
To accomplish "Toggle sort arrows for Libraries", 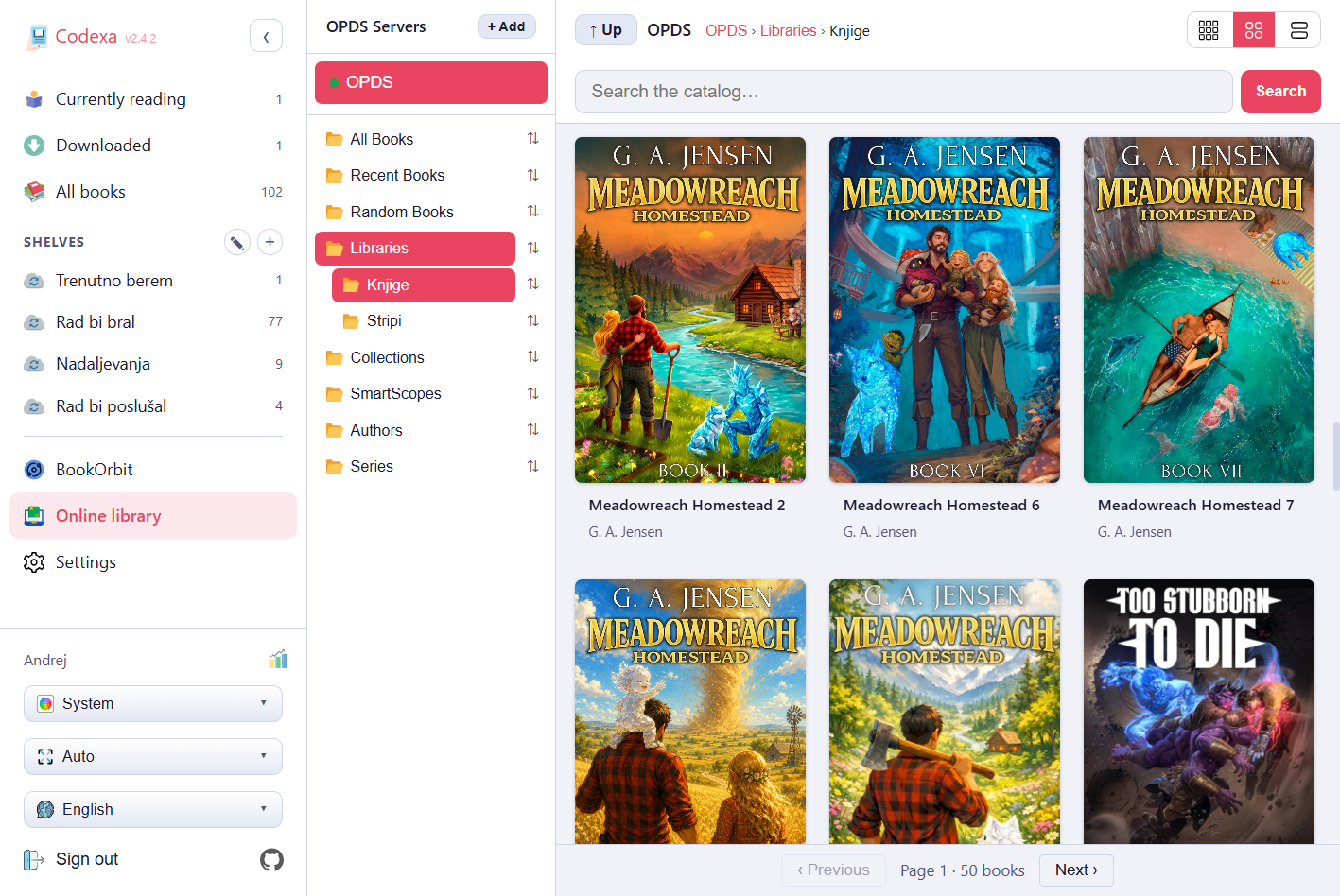I will click(x=533, y=249).
